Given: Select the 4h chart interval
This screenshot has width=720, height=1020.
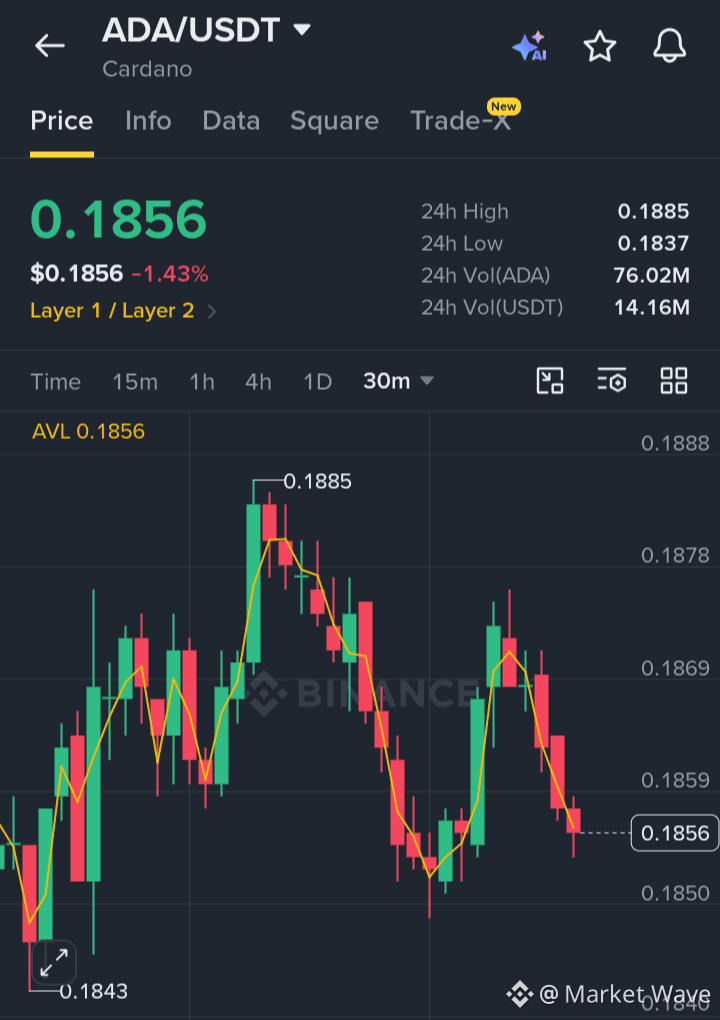Looking at the screenshot, I should click(258, 381).
